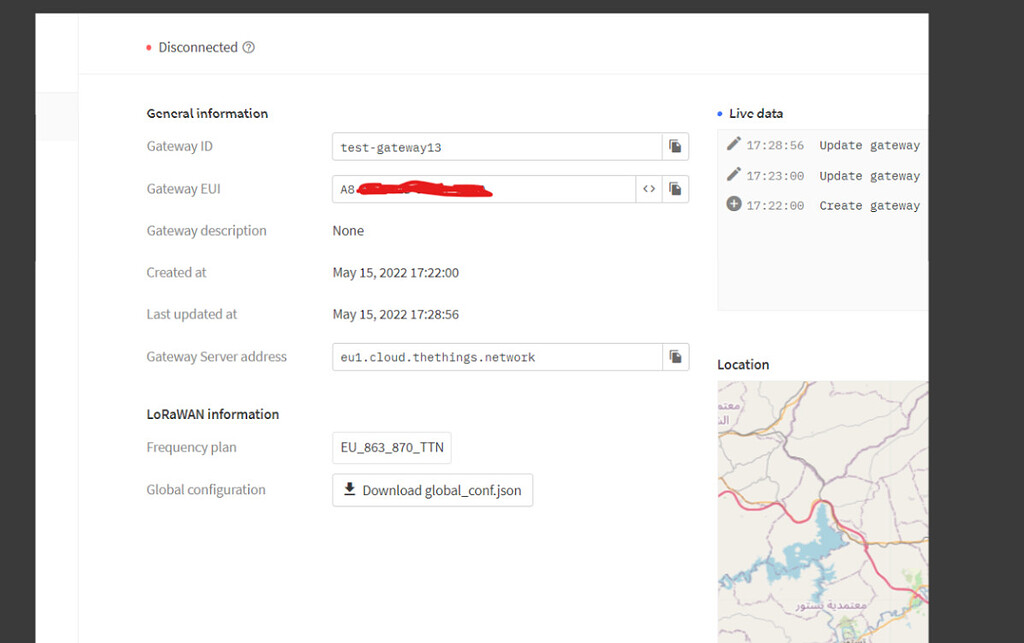The width and height of the screenshot is (1024, 643).
Task: Open the Disconnected status help icon
Action: (x=247, y=46)
